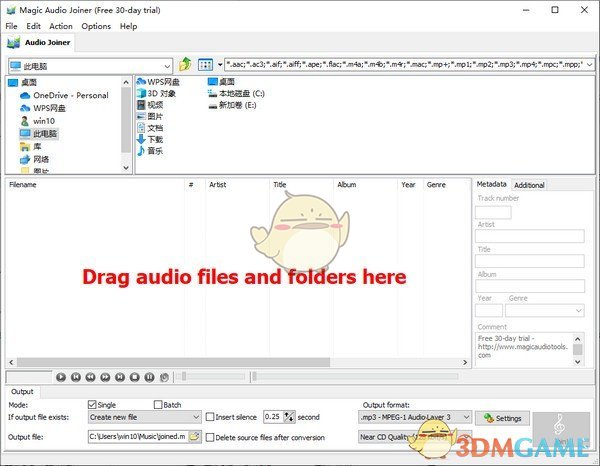Click the browse output file folder icon
This screenshot has height=466, width=600.
(x=194, y=436)
